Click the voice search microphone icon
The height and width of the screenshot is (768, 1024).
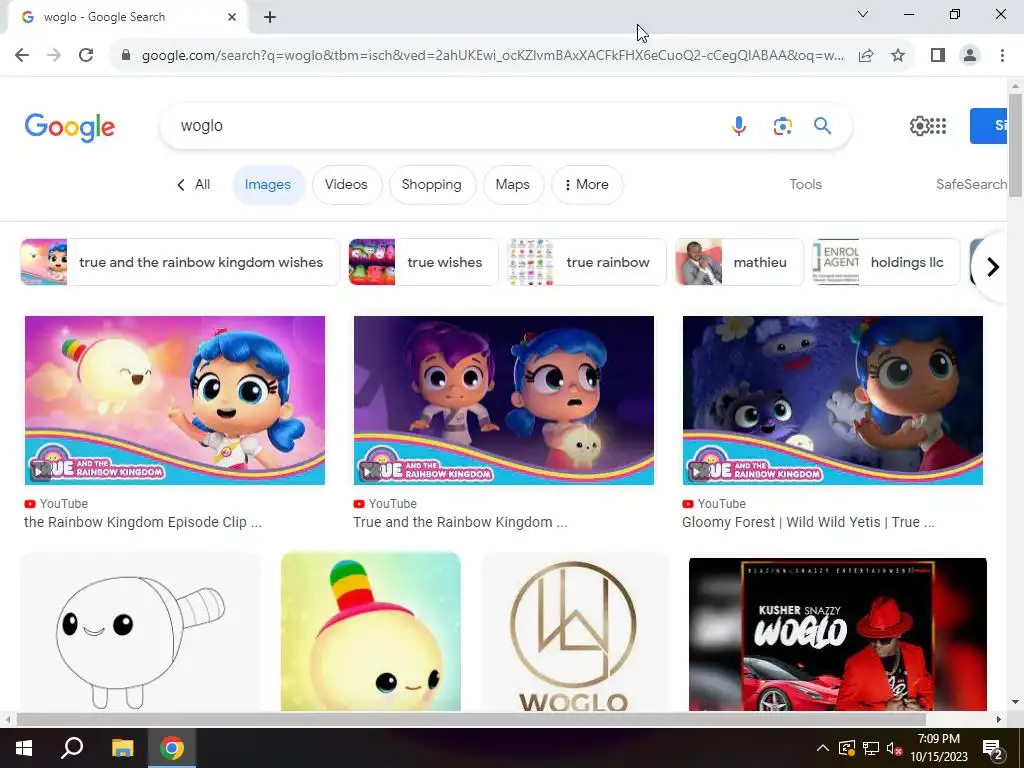[x=739, y=125]
